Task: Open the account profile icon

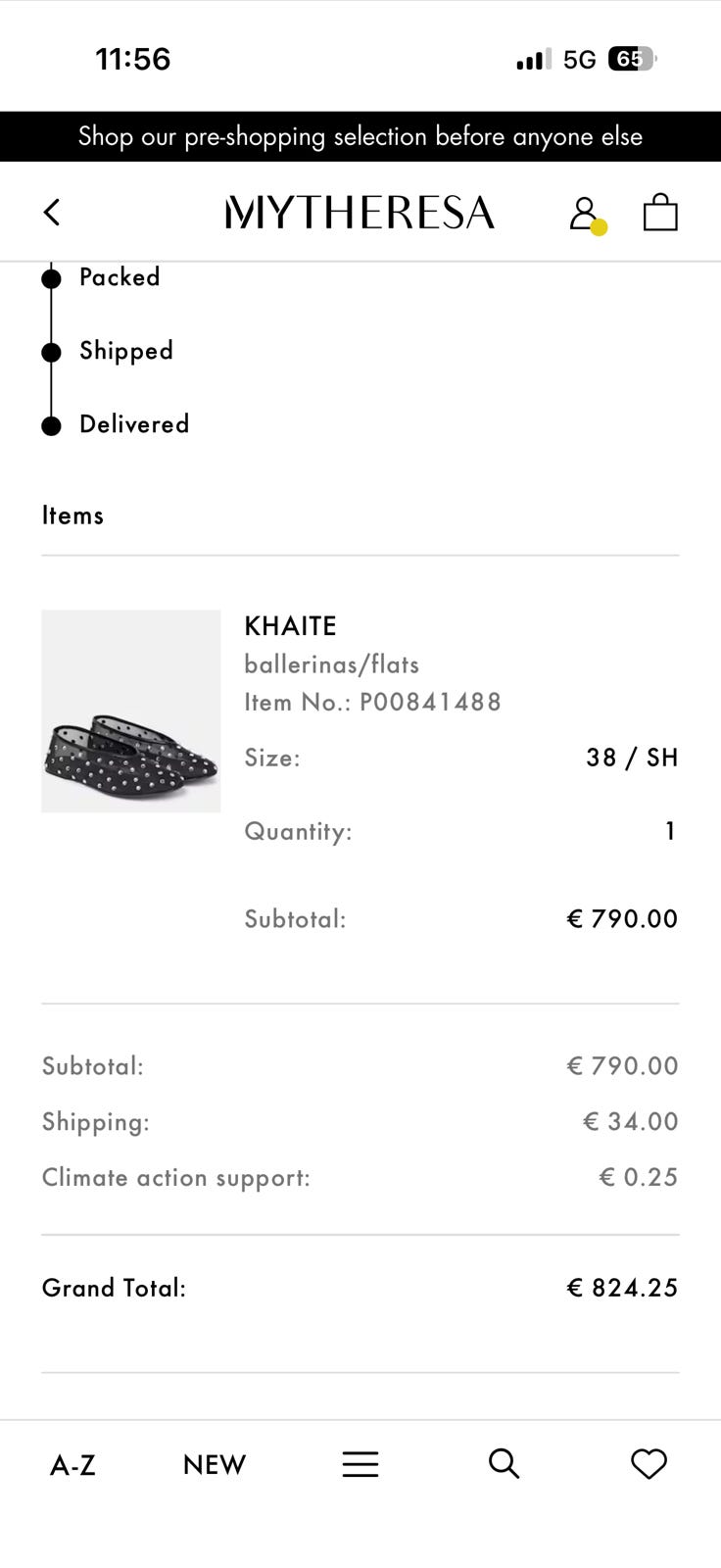Action: (584, 213)
